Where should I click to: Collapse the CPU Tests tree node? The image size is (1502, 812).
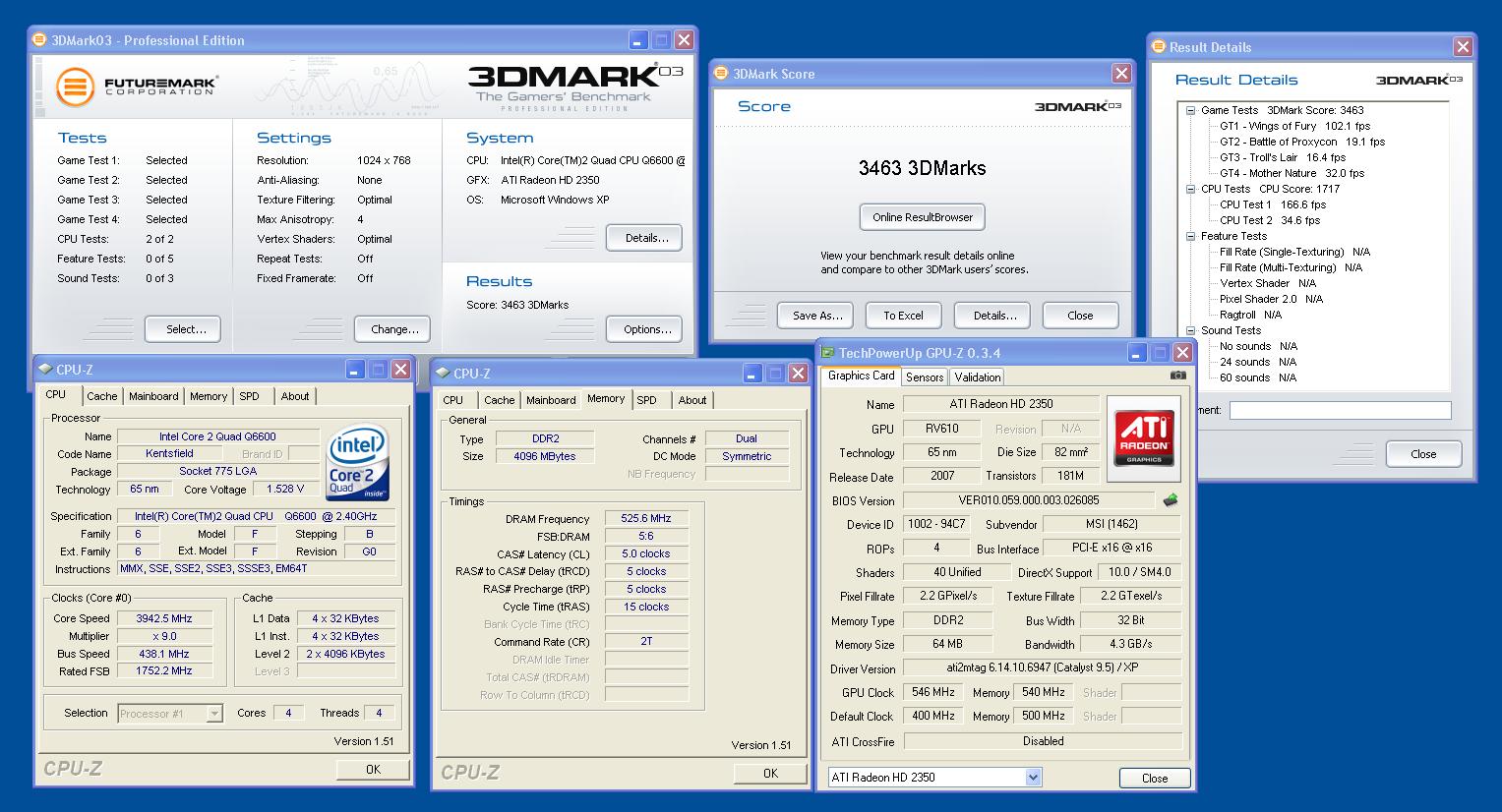pyautogui.click(x=1190, y=189)
